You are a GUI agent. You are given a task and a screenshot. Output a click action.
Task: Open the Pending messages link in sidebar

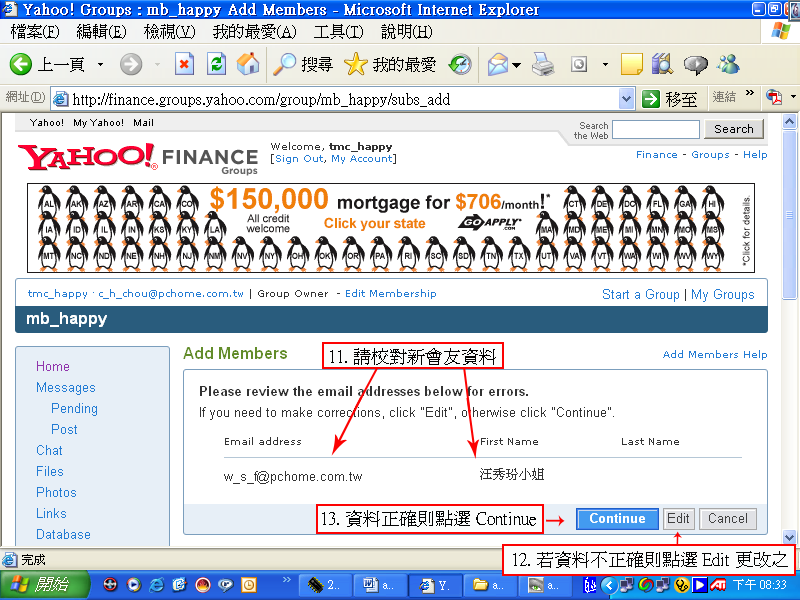[x=74, y=408]
